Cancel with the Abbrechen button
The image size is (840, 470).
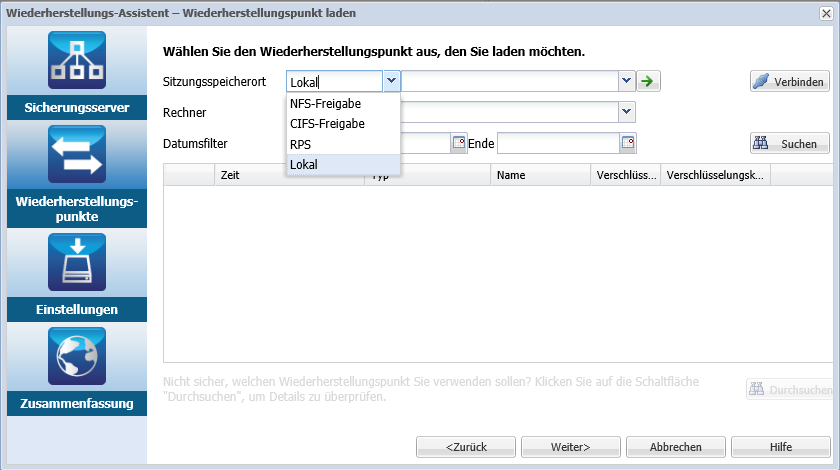[676, 447]
